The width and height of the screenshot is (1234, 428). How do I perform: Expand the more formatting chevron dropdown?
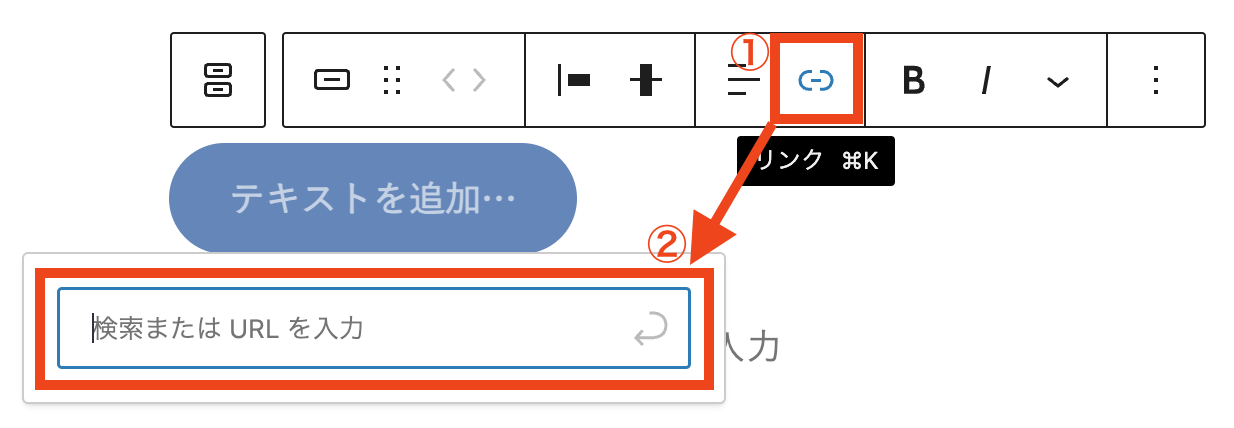click(1058, 82)
